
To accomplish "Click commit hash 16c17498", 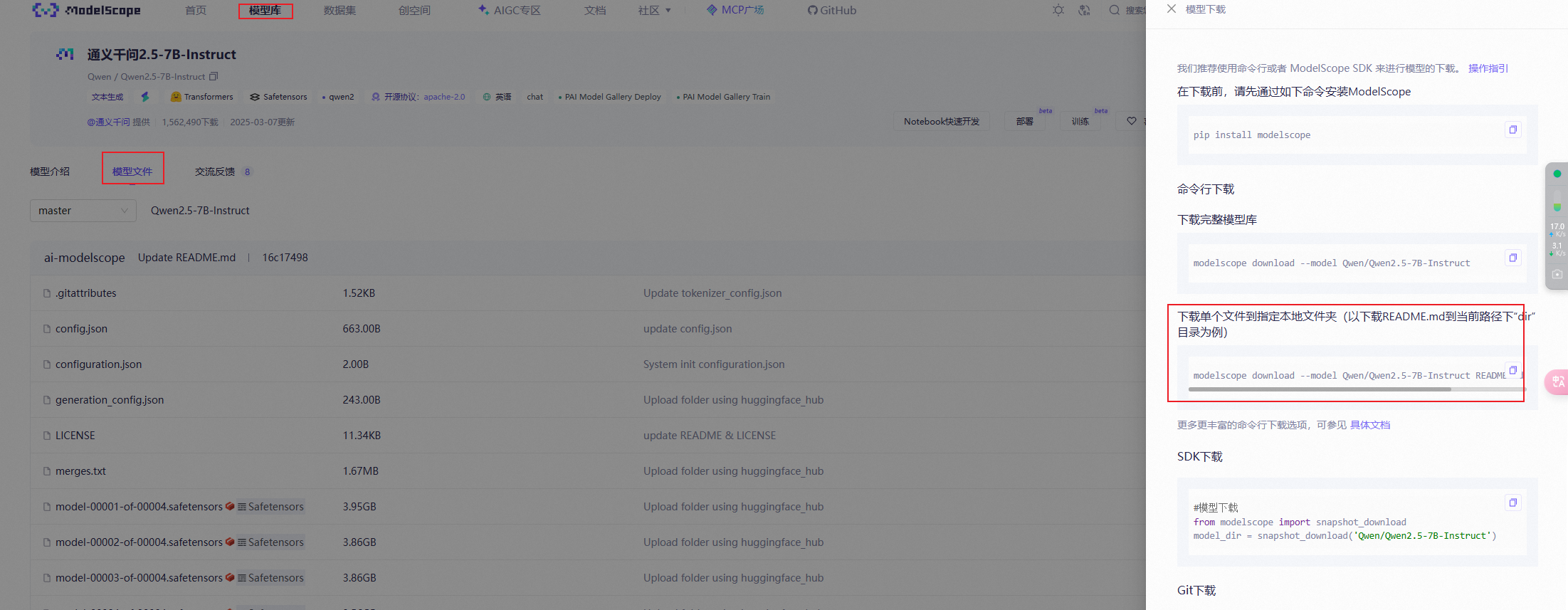I will [285, 258].
